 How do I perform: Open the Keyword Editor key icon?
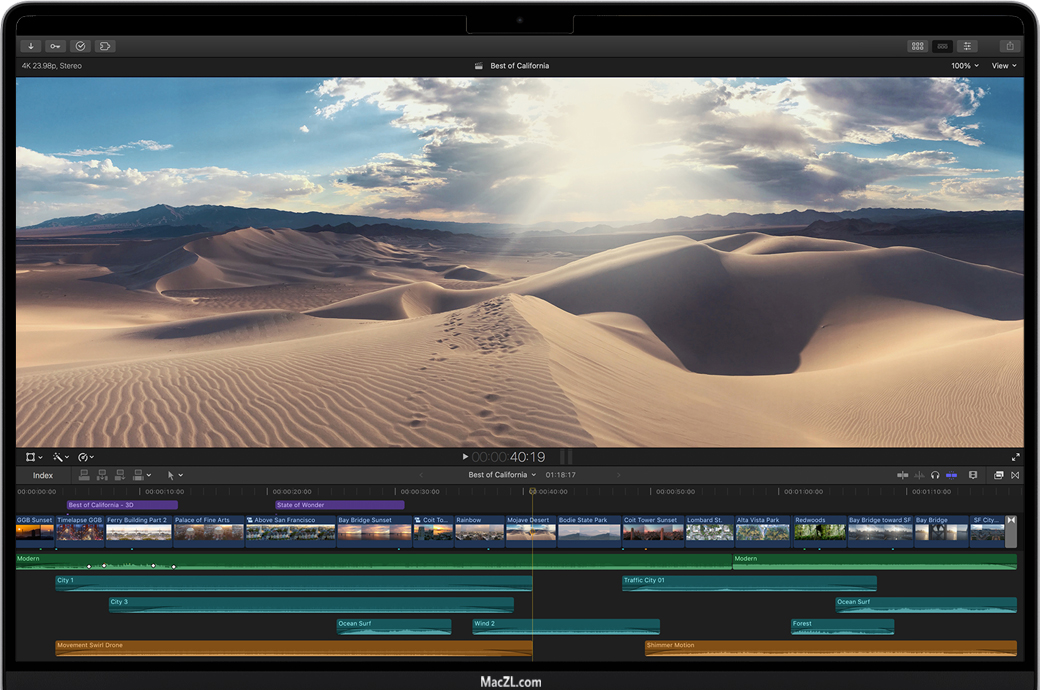click(x=55, y=46)
